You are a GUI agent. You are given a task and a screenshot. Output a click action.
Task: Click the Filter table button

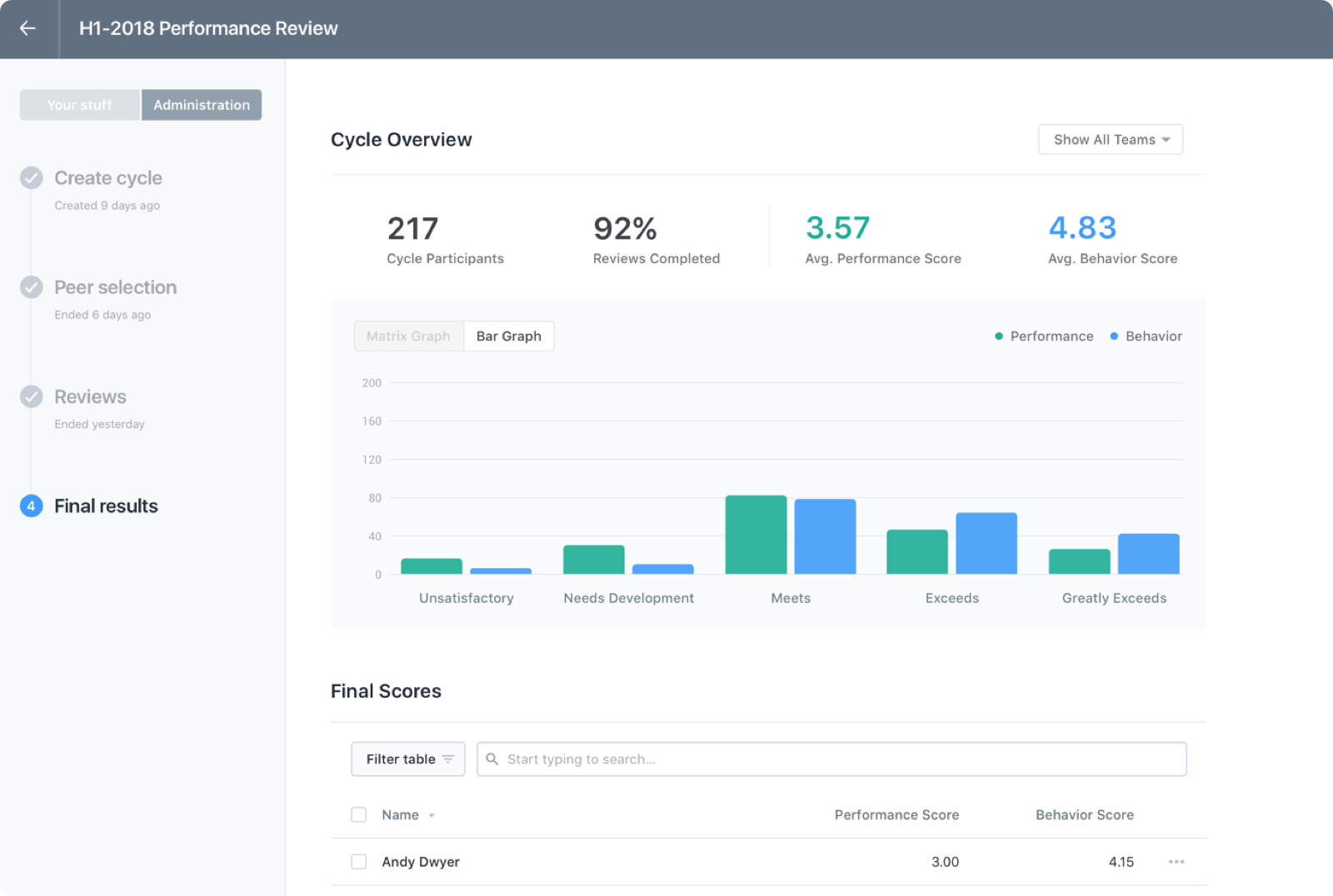tap(407, 759)
